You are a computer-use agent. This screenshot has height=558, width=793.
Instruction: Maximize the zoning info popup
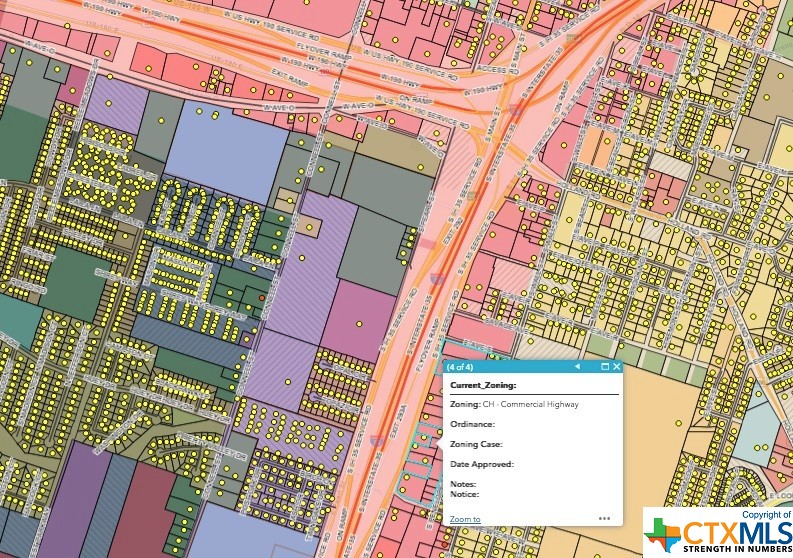pyautogui.click(x=604, y=367)
